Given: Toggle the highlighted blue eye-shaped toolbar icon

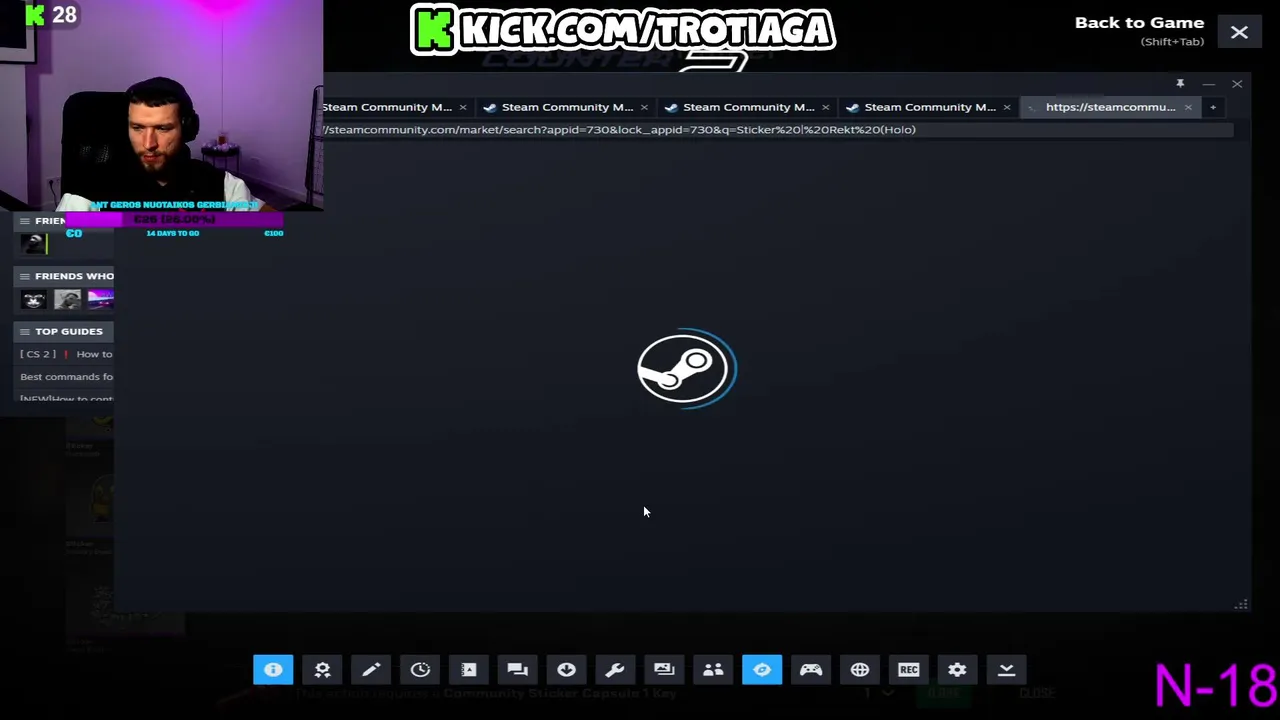Looking at the screenshot, I should [762, 670].
